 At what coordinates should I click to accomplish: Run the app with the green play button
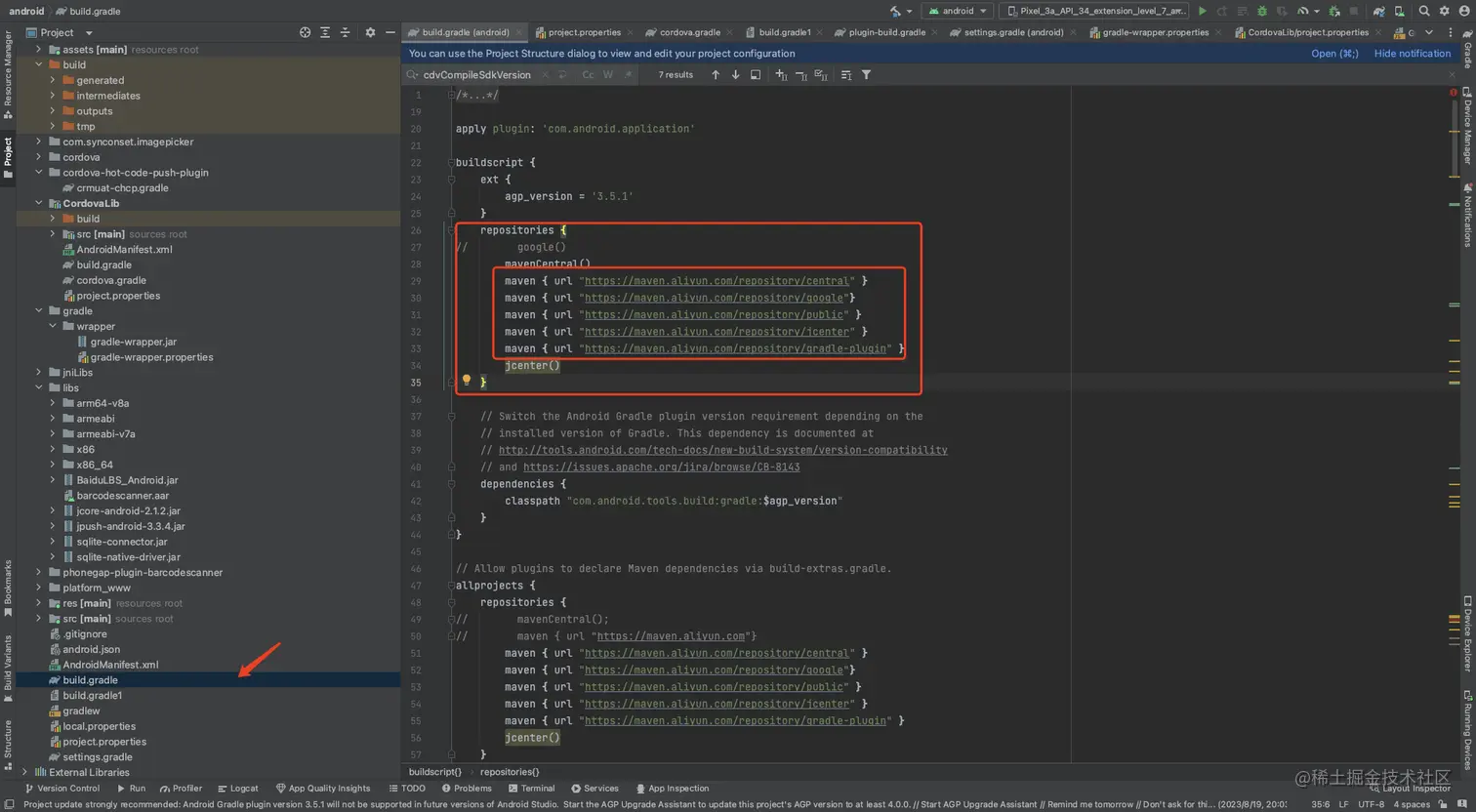(x=1203, y=11)
